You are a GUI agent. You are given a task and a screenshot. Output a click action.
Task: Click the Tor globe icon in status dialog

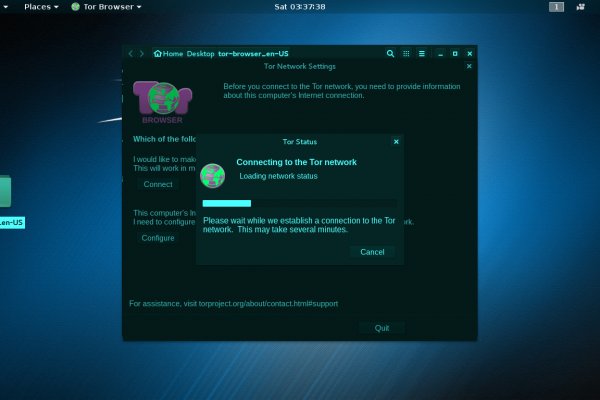(x=212, y=176)
